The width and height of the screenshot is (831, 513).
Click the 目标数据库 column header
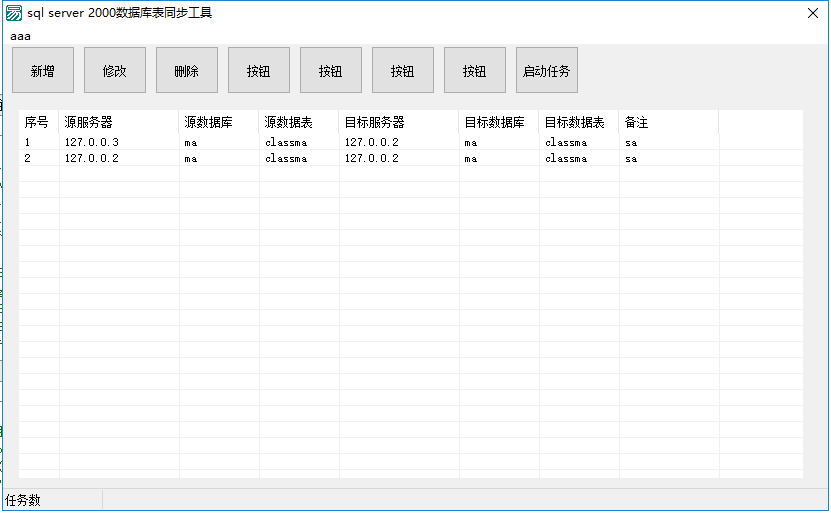click(499, 122)
